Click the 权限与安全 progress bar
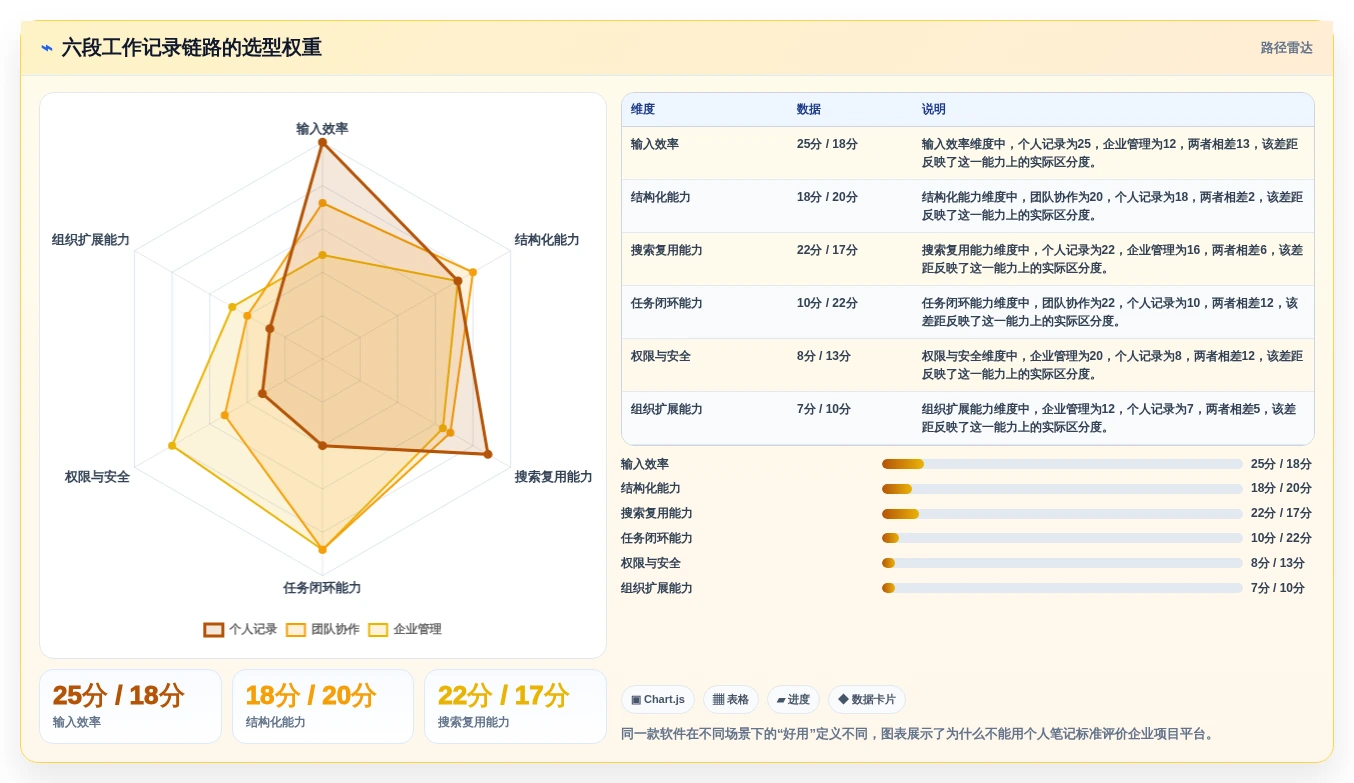1354x783 pixels. coord(1062,563)
